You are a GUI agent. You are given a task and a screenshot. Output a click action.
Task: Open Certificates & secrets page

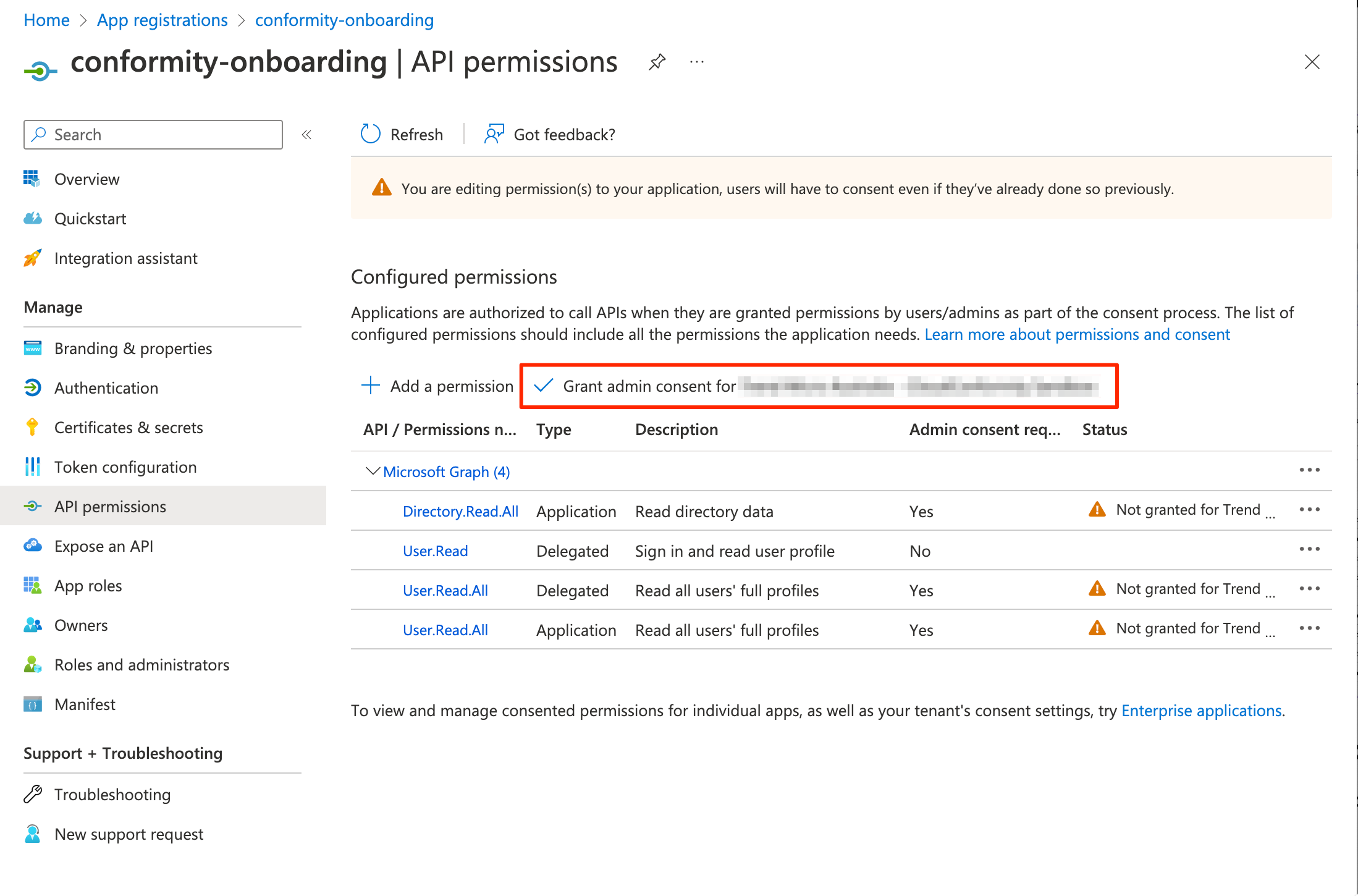pos(129,428)
